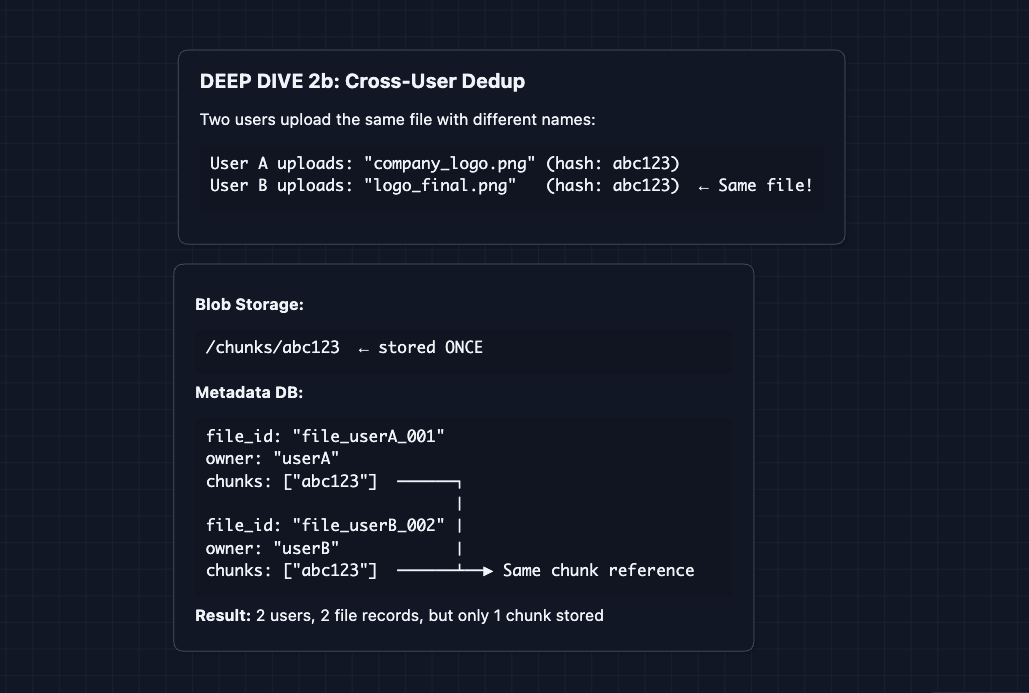Image resolution: width=1029 pixels, height=693 pixels.
Task: Click the owner "userA" line
Action: click(272, 459)
